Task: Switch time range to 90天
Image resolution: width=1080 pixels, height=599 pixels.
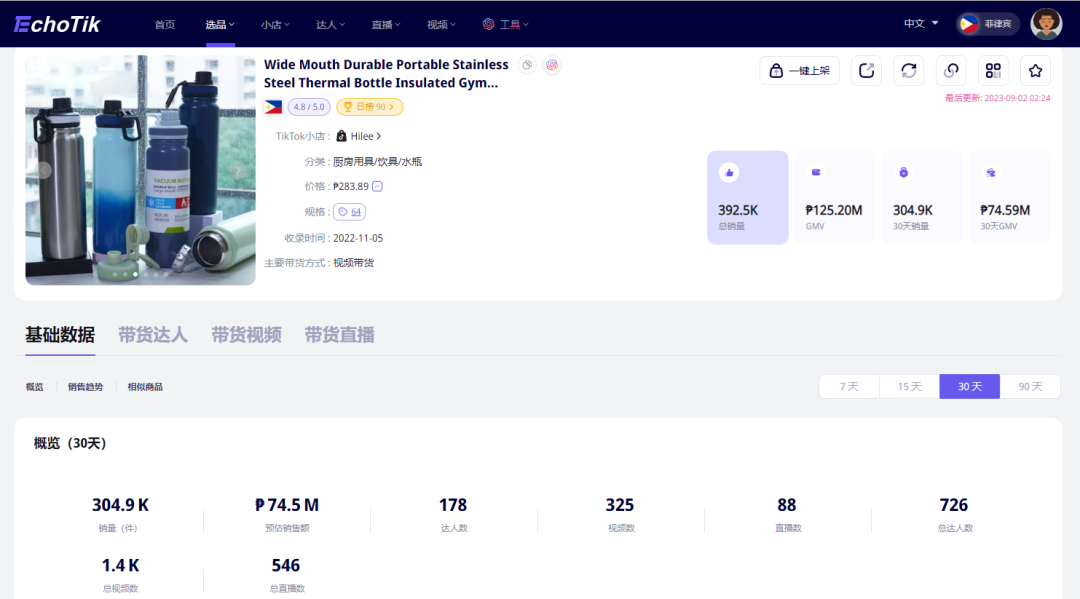Action: pos(1030,386)
